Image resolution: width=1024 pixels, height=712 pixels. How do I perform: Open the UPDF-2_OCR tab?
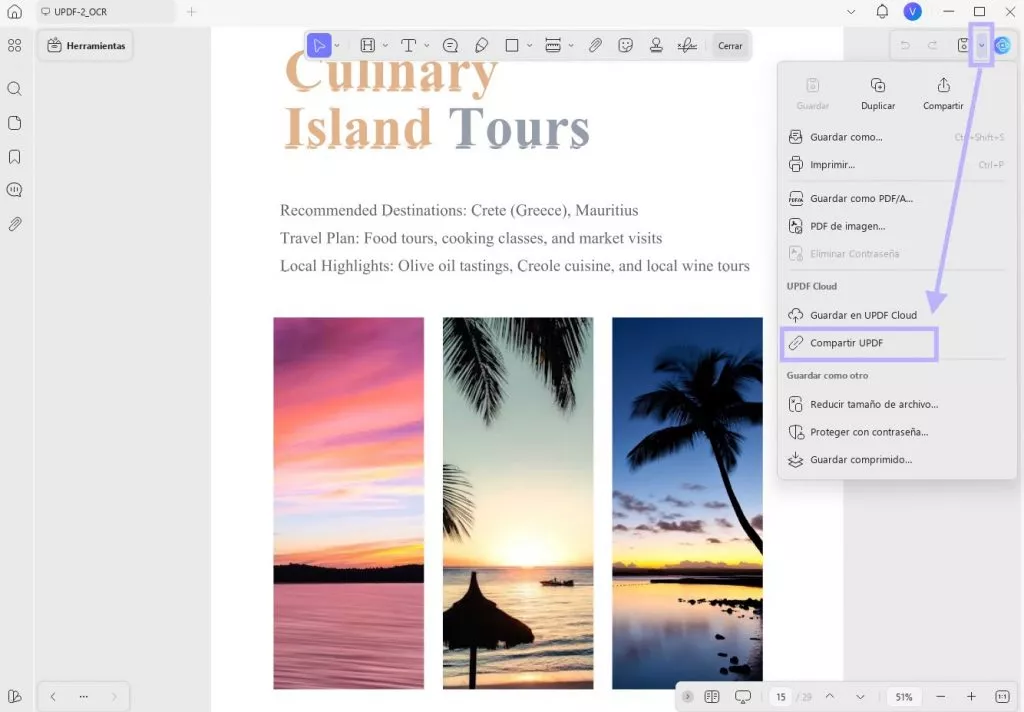[106, 12]
